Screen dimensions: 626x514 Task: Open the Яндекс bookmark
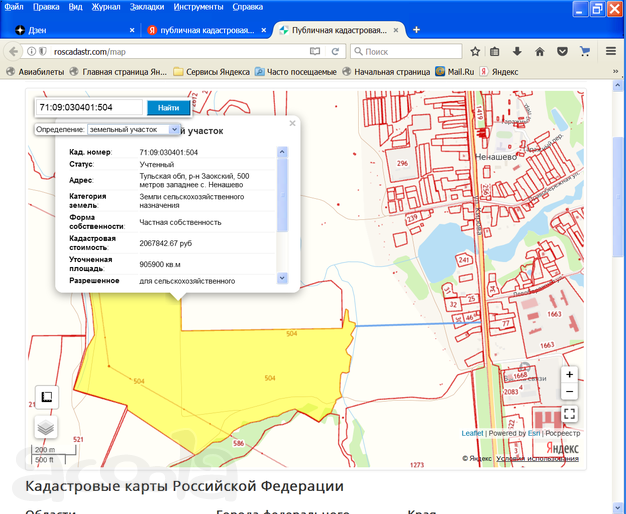[499, 72]
